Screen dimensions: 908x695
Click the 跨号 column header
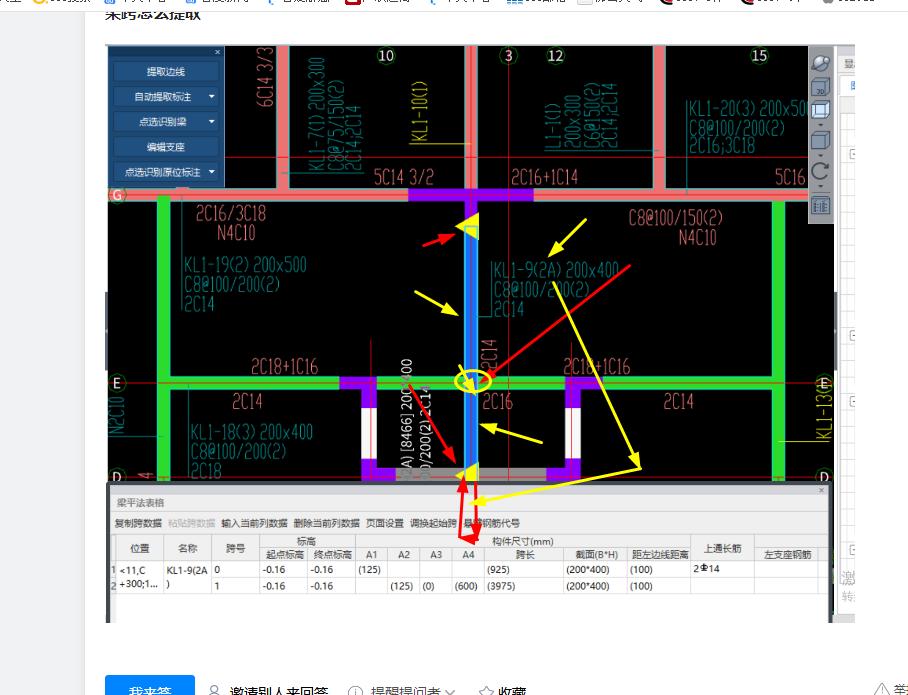(x=235, y=548)
